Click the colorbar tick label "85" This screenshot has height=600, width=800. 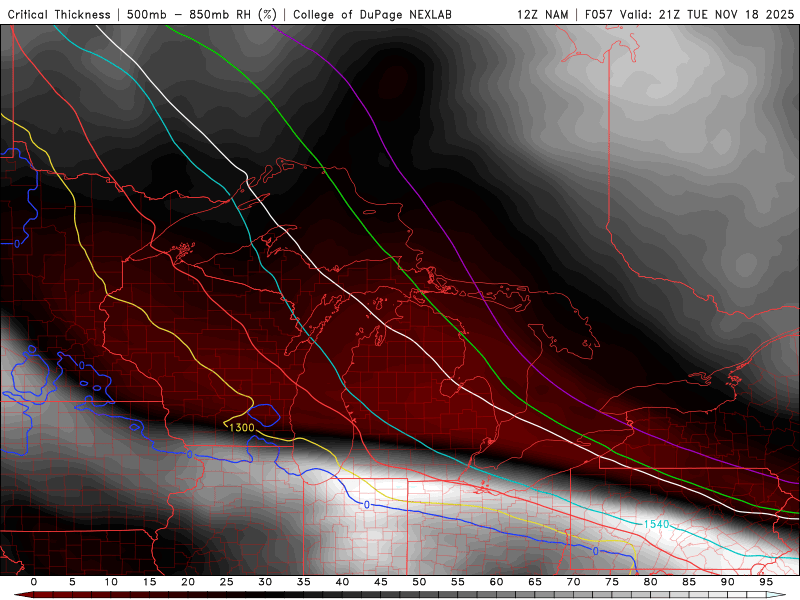[689, 582]
